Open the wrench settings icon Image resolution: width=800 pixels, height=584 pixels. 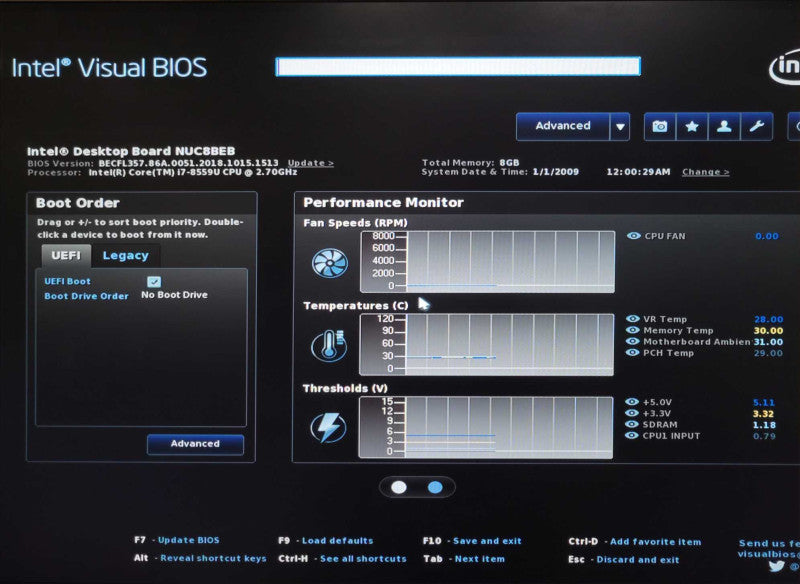[756, 126]
